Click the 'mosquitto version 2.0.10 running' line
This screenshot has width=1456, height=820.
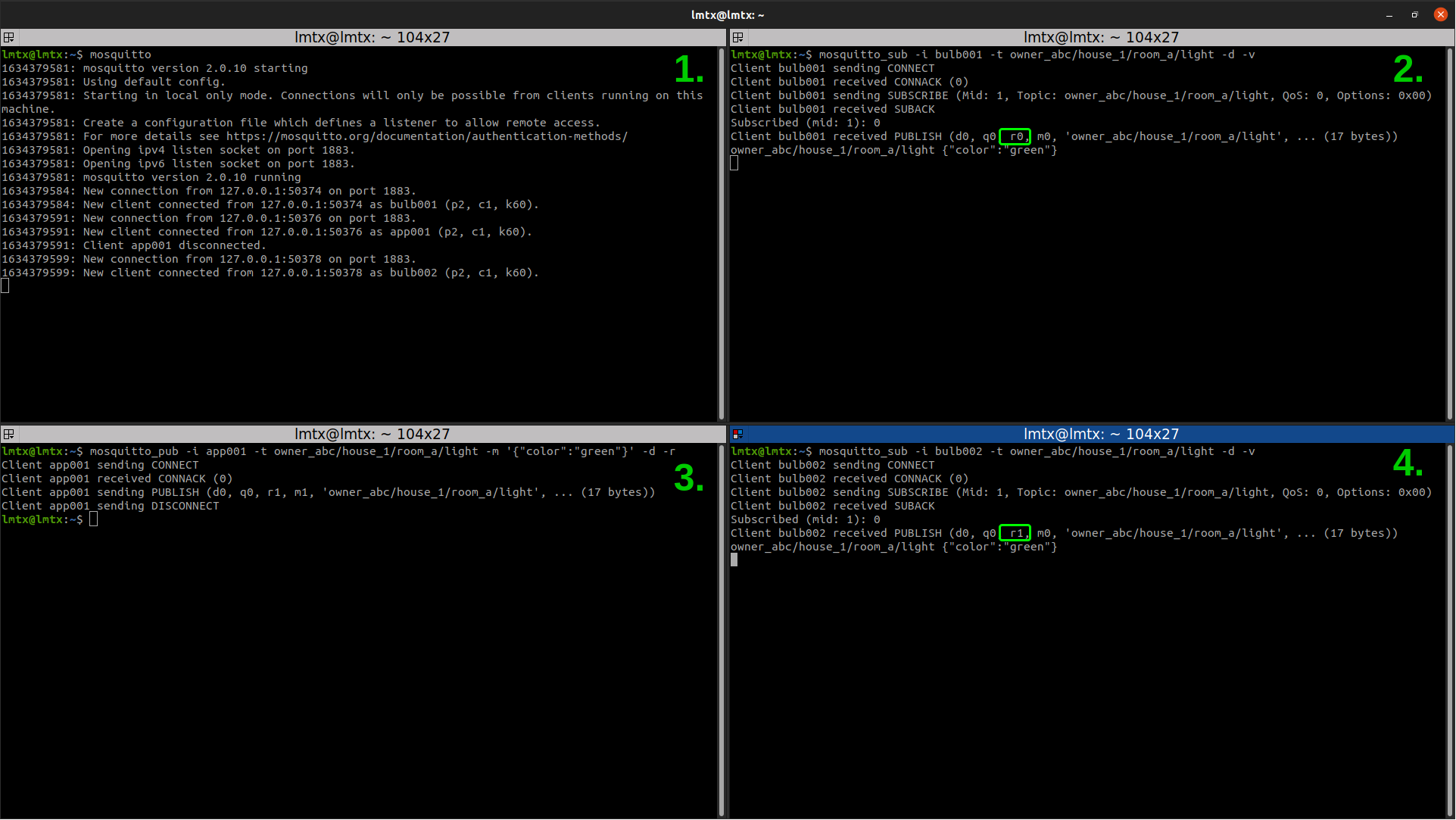(x=151, y=177)
